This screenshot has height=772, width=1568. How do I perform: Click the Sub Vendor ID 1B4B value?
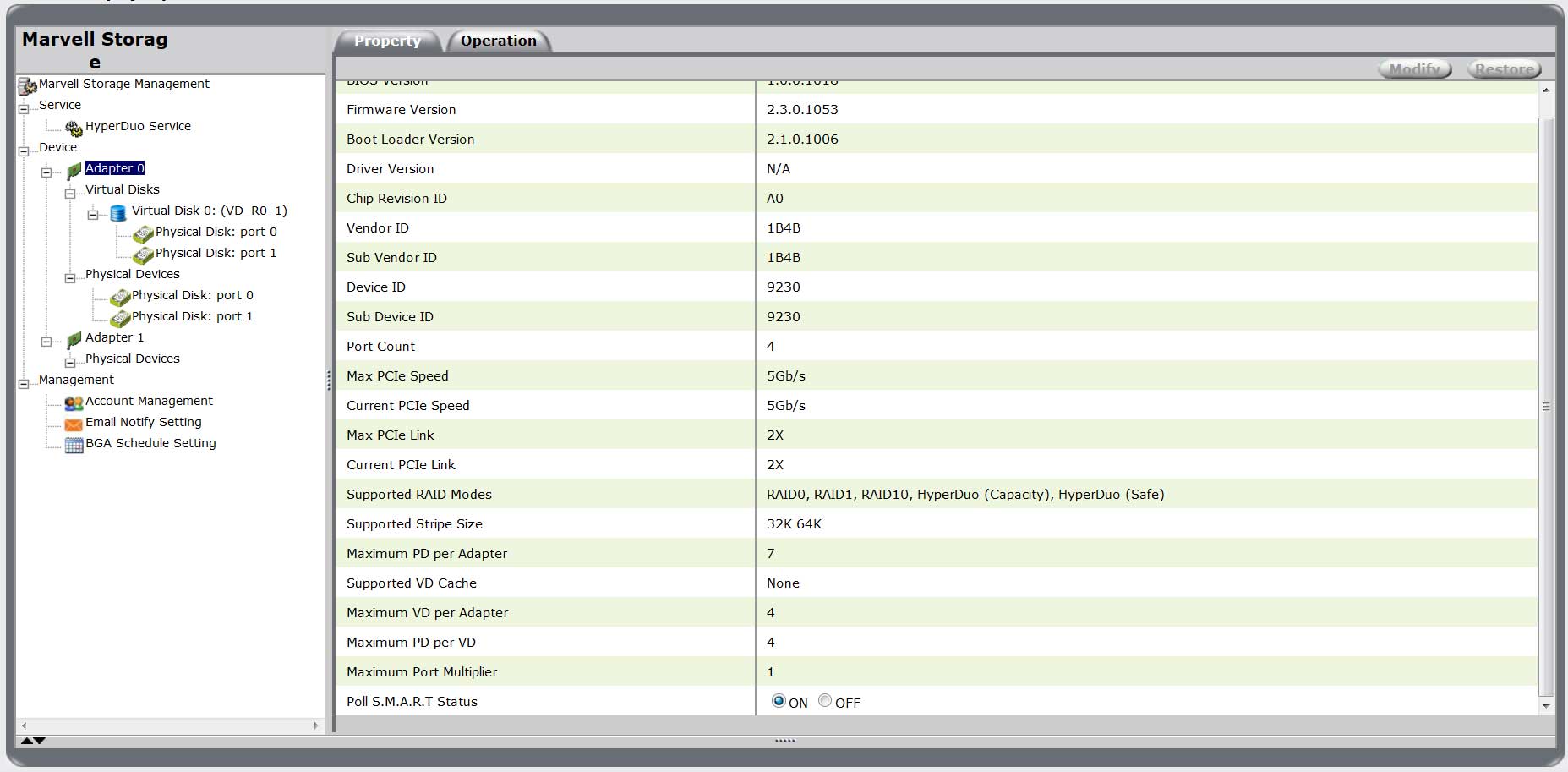[784, 258]
